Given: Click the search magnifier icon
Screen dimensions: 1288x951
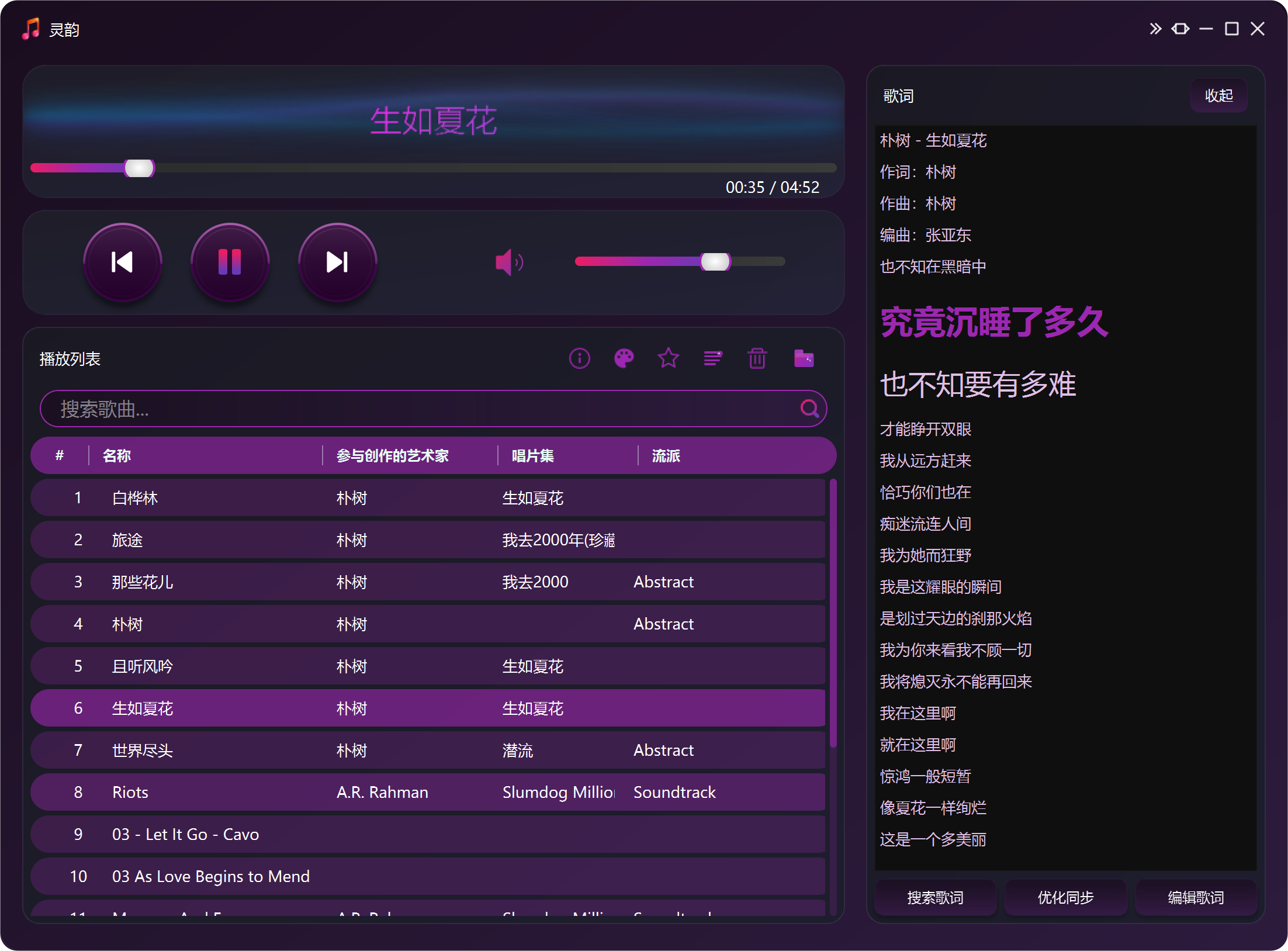Looking at the screenshot, I should (809, 409).
